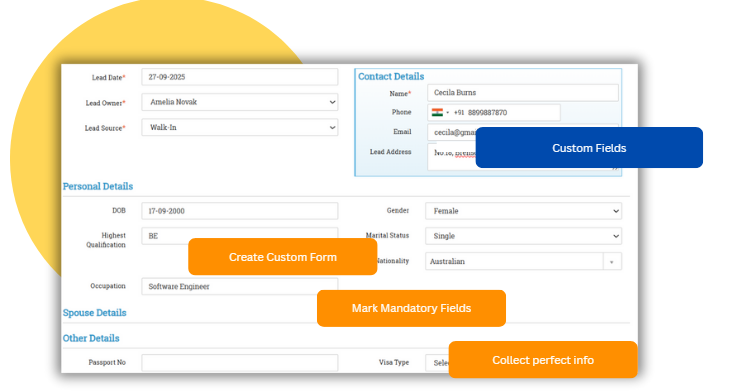
Task: Open the India flag country code selector
Action: pos(440,113)
